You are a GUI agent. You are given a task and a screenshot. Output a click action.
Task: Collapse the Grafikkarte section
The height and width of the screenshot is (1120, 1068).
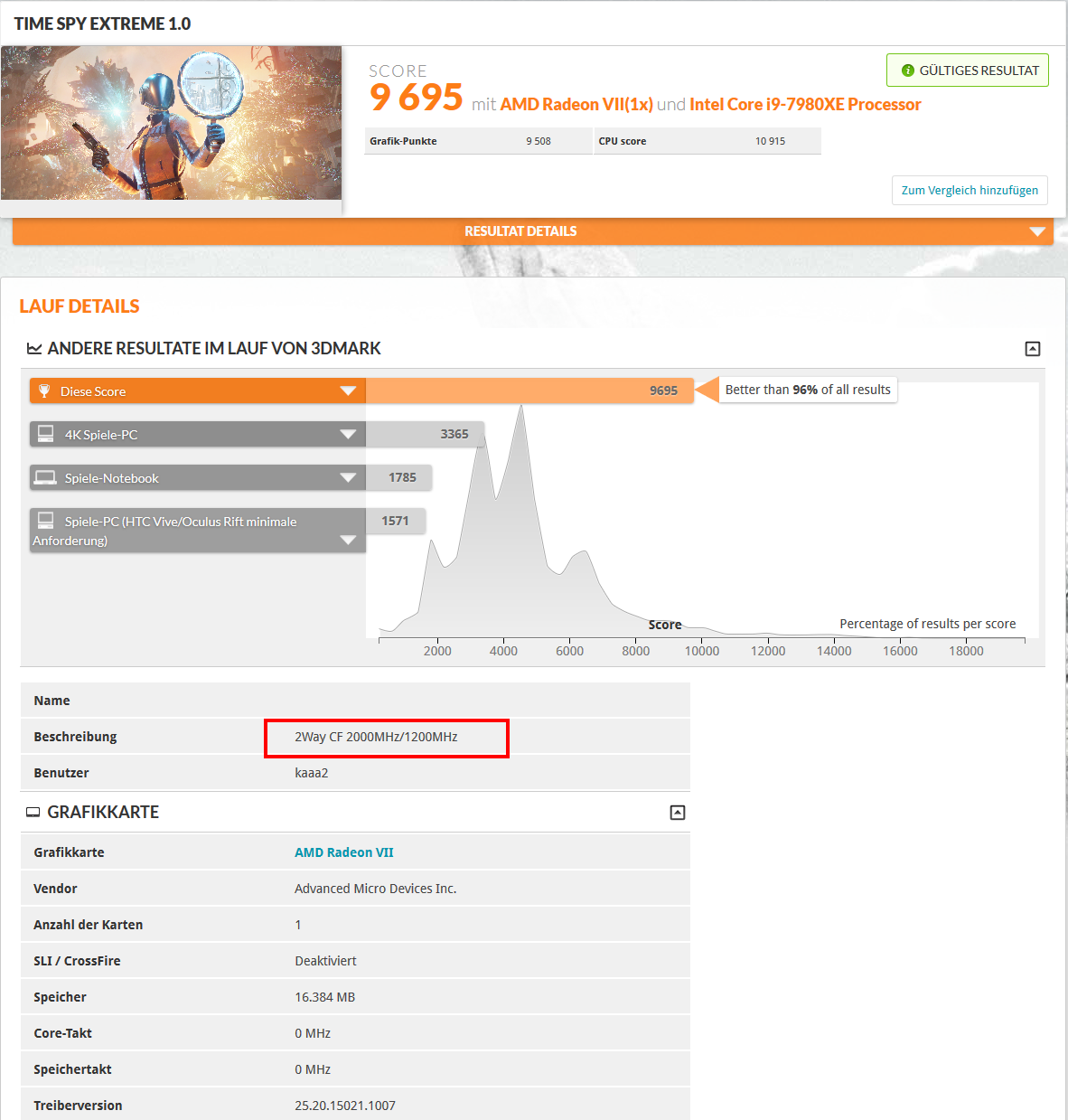(678, 813)
